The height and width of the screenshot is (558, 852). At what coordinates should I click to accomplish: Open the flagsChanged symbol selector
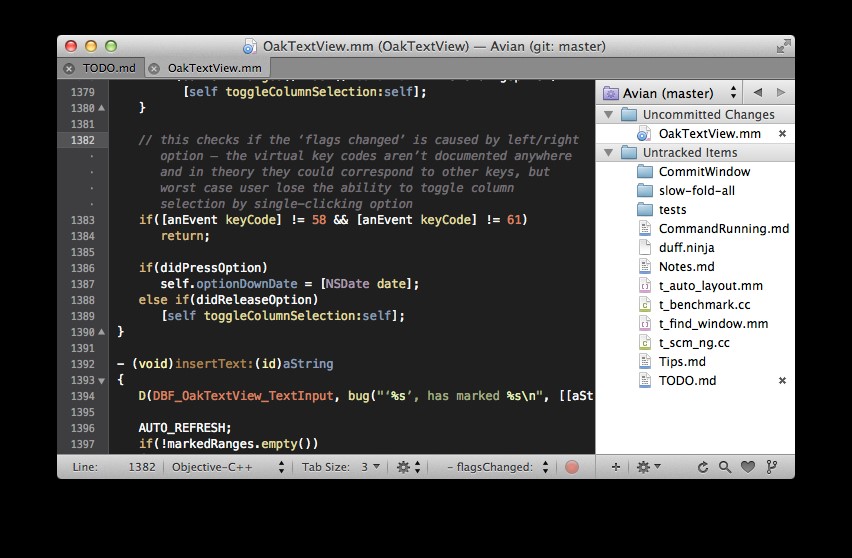tap(497, 467)
